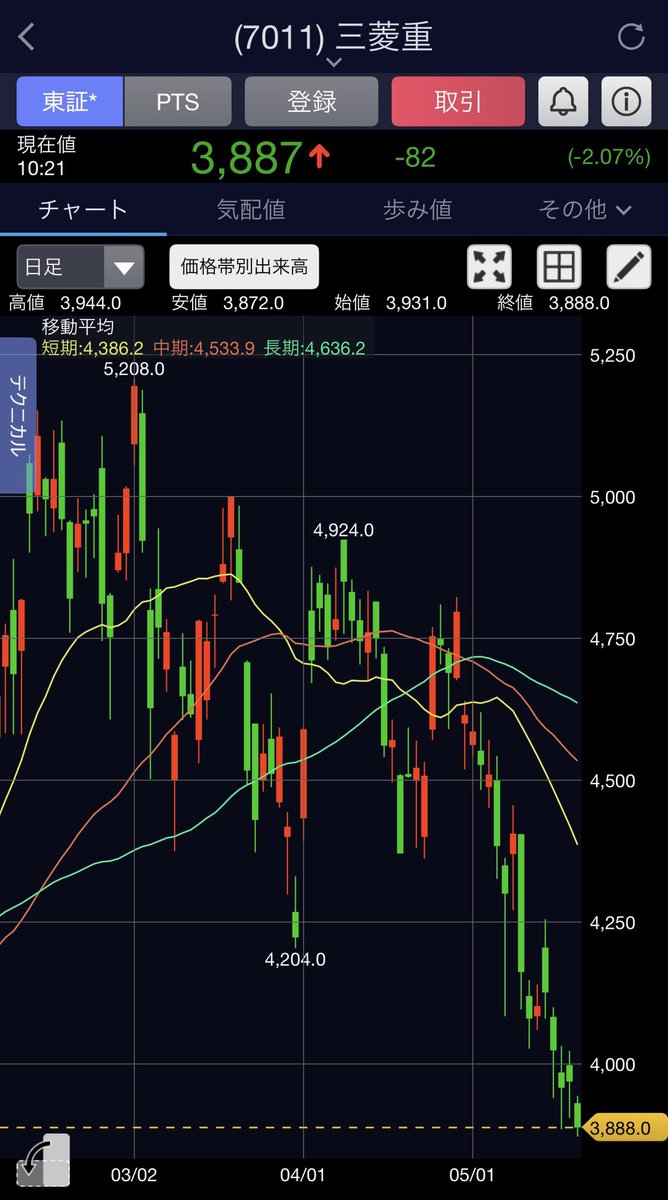
Task: Tap the 短期:4,386.2 moving average value
Action: (x=93, y=348)
